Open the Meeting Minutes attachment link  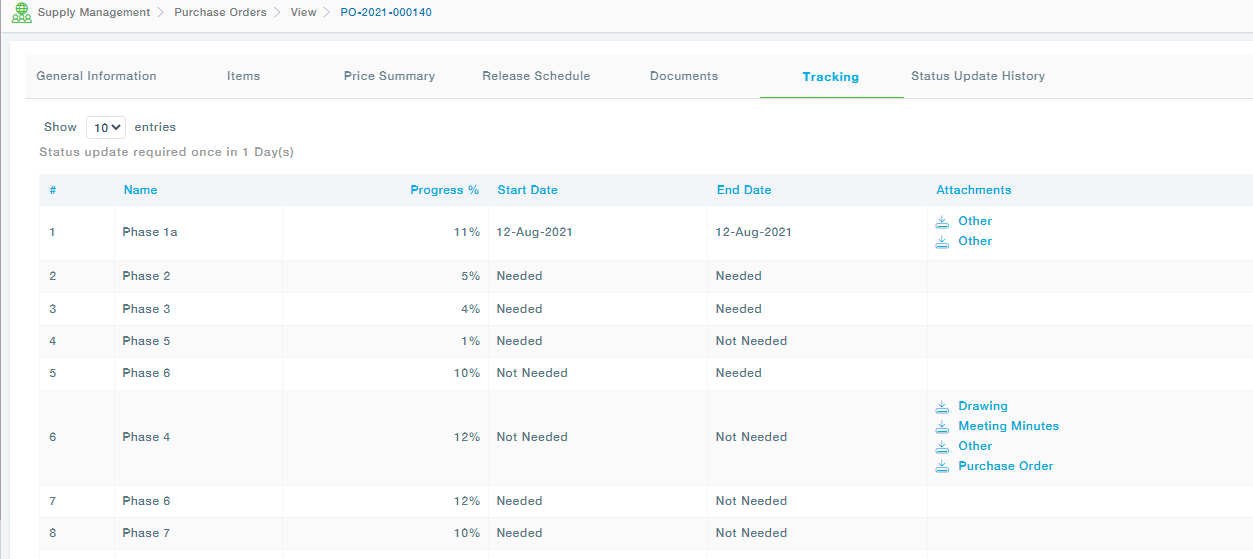1008,426
